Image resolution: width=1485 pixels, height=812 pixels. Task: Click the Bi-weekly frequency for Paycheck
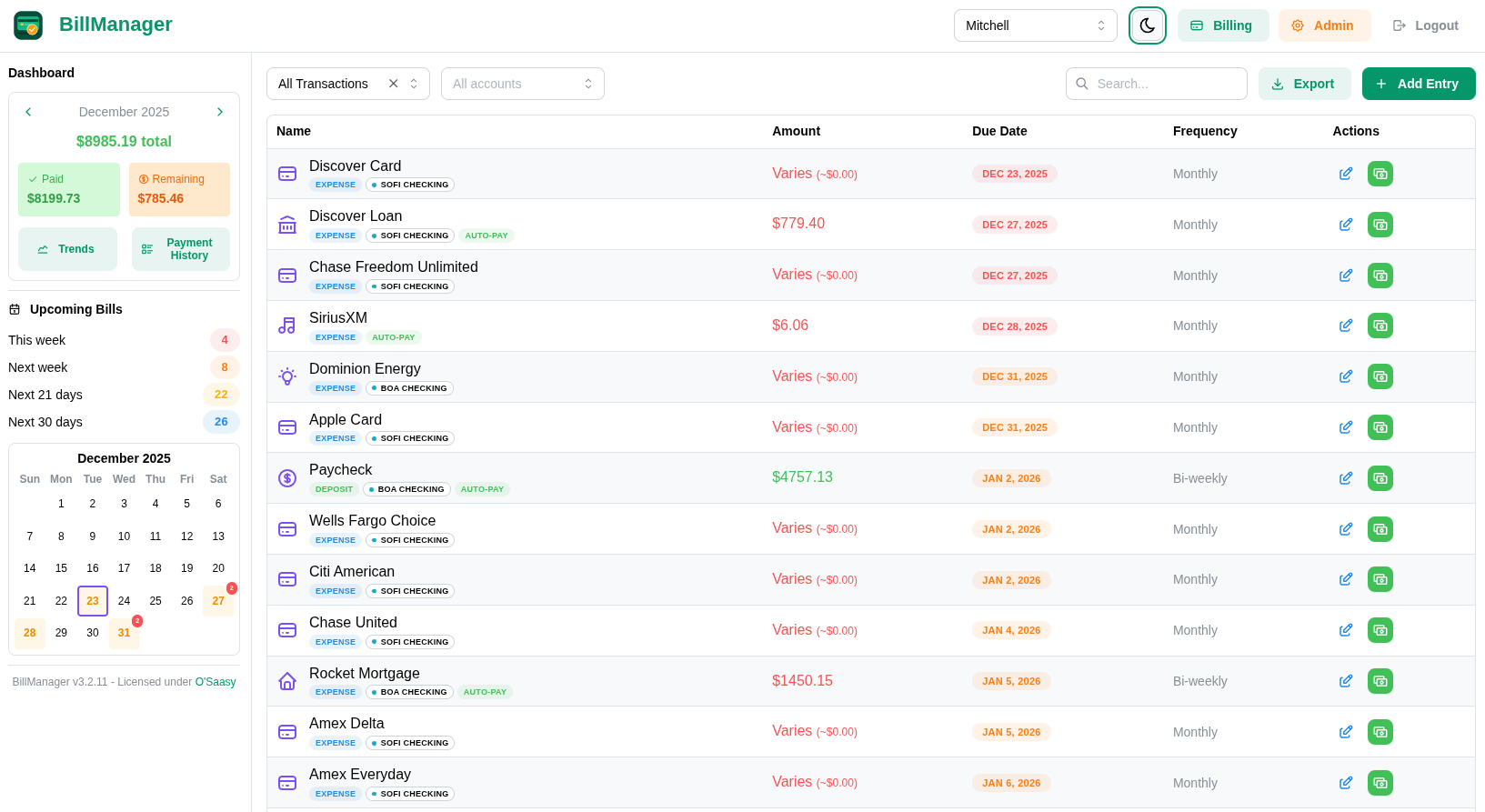click(x=1200, y=478)
